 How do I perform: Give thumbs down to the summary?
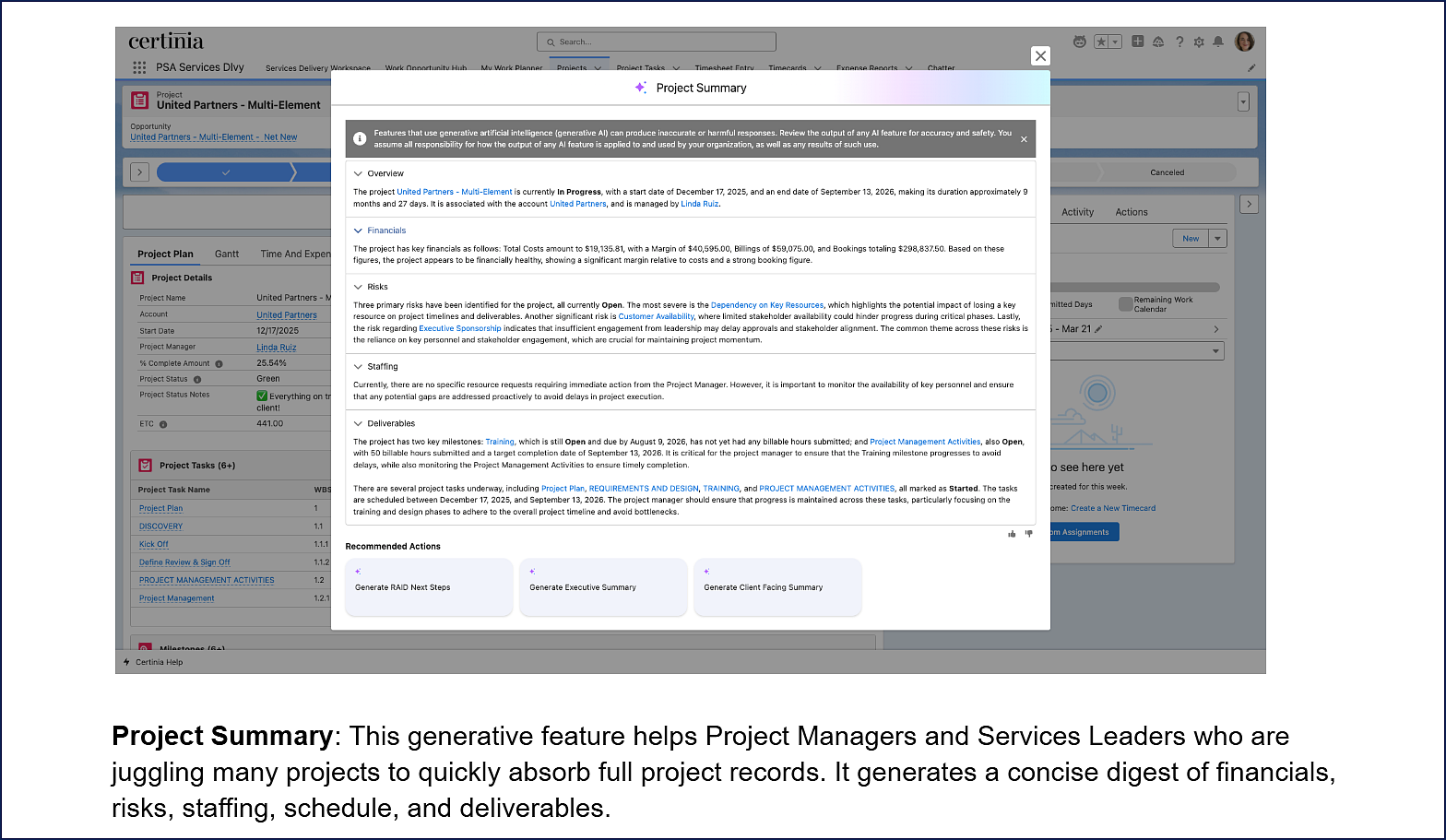tap(1029, 534)
